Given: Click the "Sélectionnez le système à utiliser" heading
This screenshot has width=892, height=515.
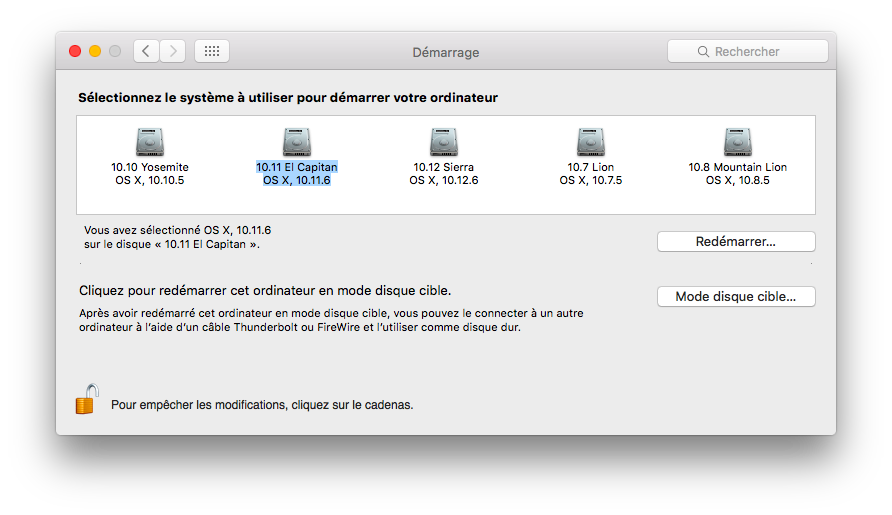Looking at the screenshot, I should [288, 98].
